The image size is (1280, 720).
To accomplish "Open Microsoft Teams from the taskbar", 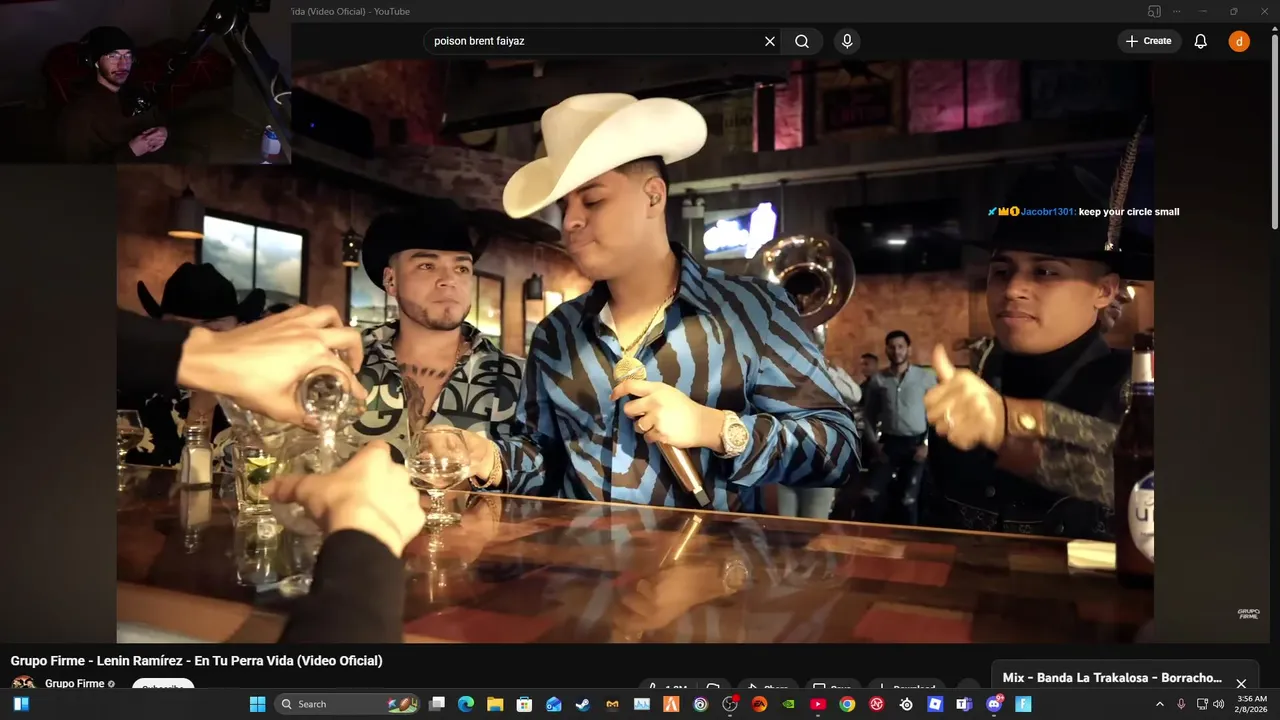I will click(964, 704).
